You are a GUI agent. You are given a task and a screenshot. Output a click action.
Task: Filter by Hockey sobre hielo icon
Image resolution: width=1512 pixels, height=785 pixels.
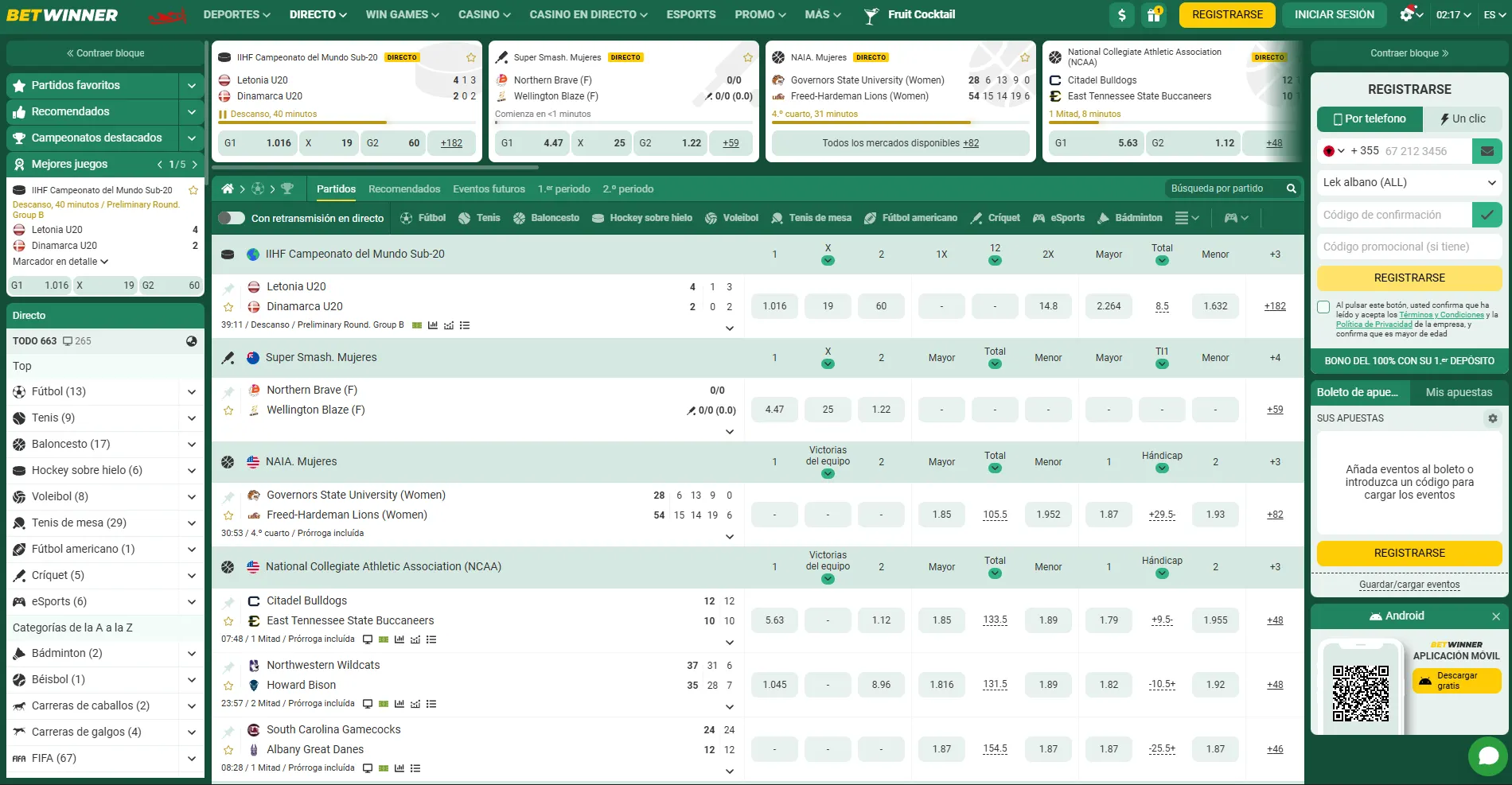(598, 218)
